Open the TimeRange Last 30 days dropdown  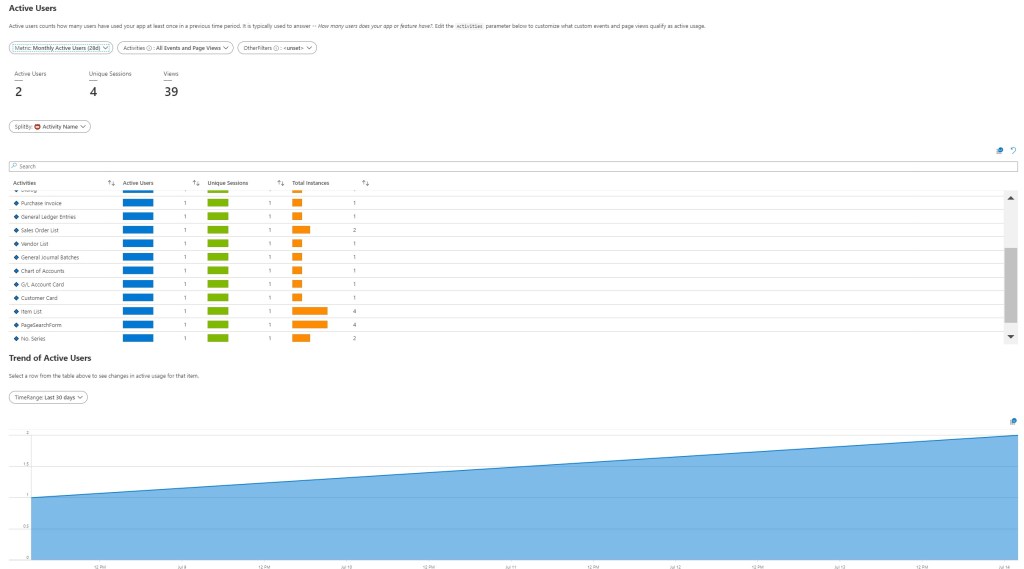coord(48,397)
